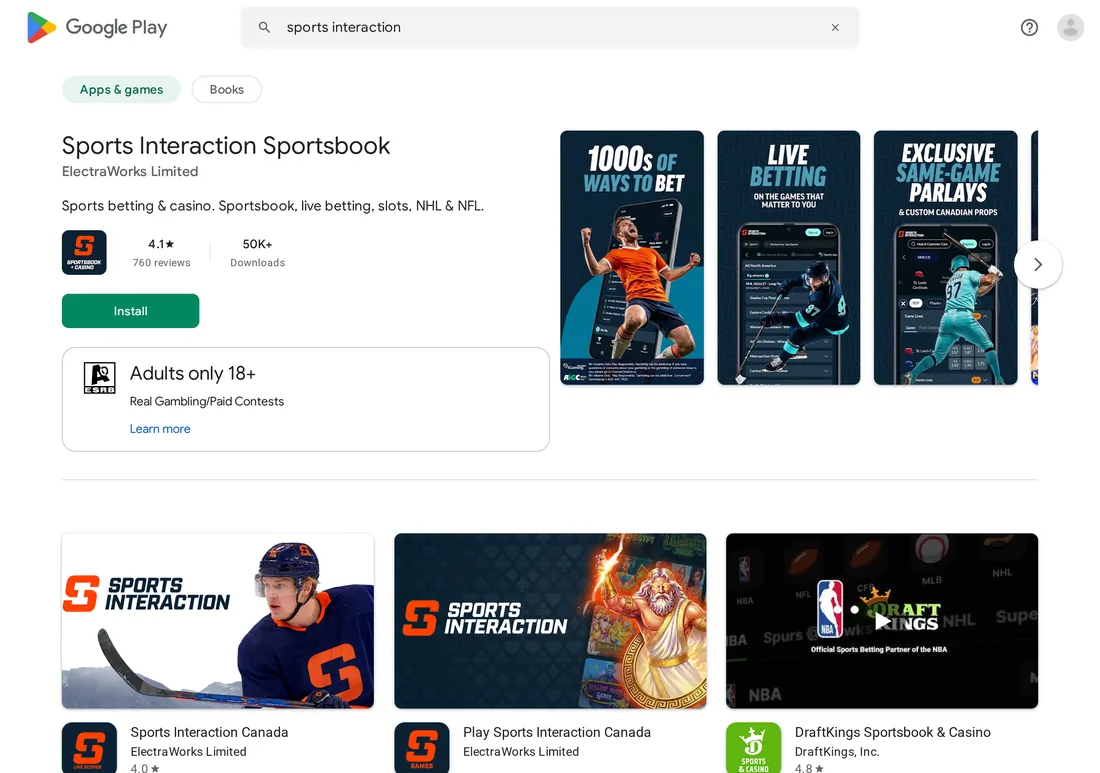Open the help center question mark icon

click(1029, 27)
